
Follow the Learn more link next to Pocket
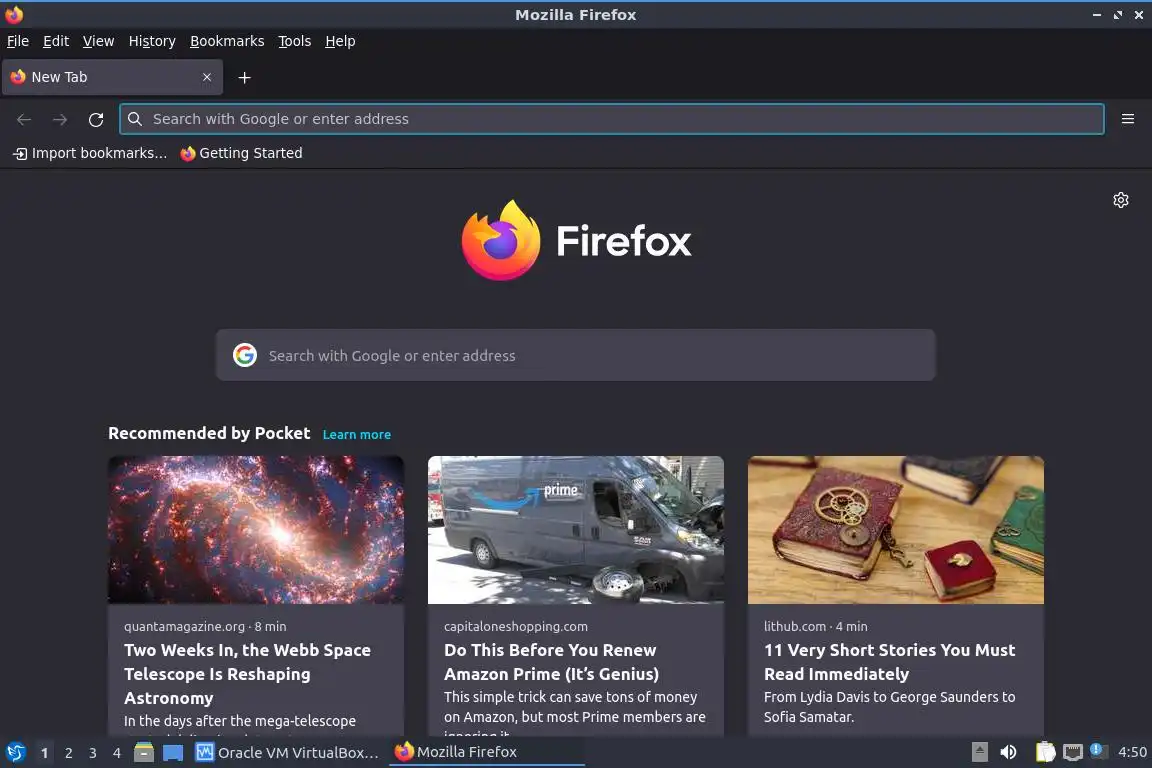pyautogui.click(x=356, y=434)
